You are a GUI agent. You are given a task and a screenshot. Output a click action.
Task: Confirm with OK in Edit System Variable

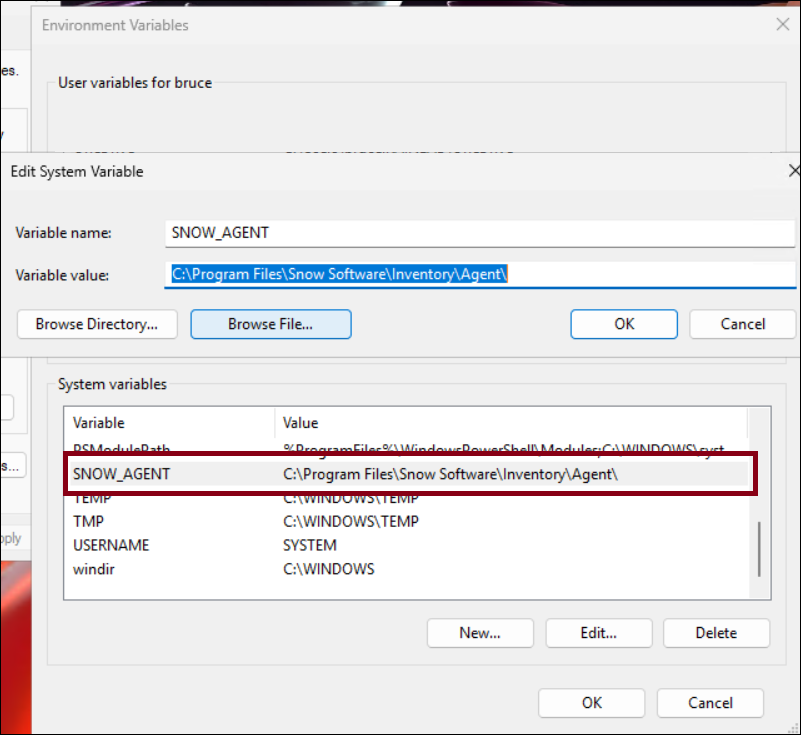(624, 324)
